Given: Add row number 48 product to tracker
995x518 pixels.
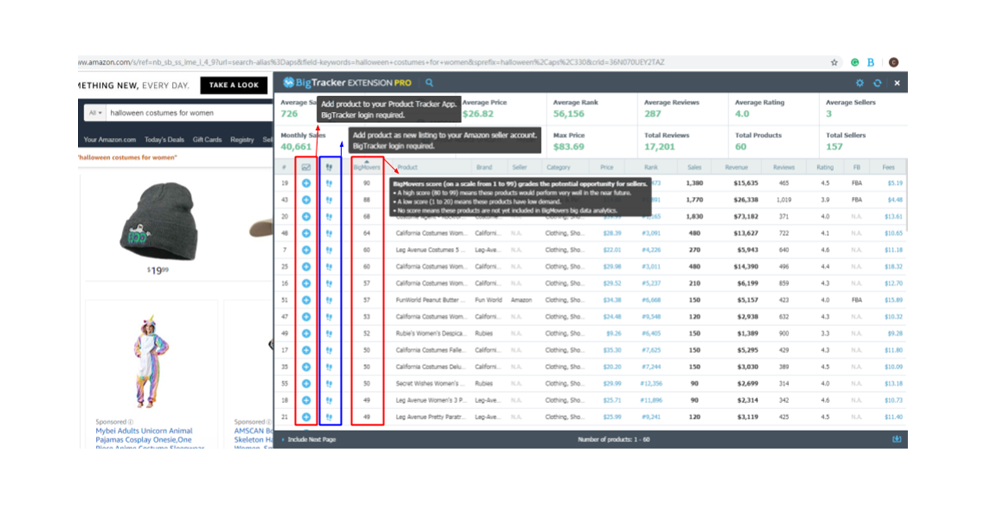Looking at the screenshot, I should pyautogui.click(x=306, y=234).
